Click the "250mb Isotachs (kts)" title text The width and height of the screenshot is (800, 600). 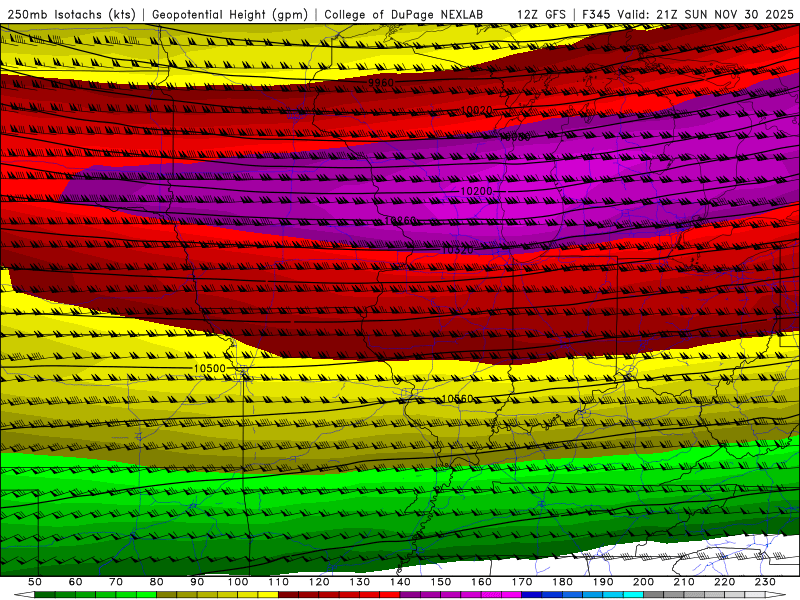72,15
